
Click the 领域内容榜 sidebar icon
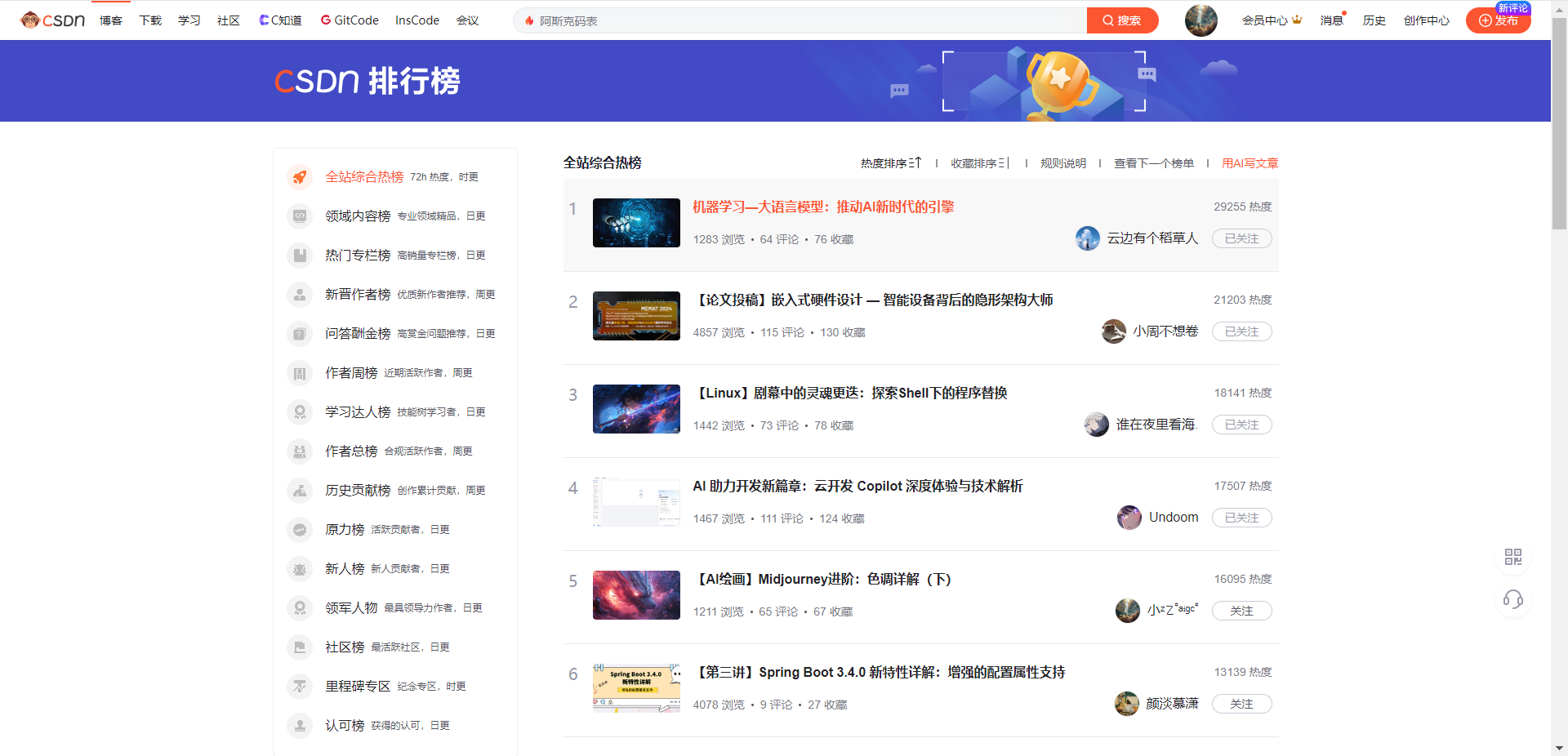click(x=300, y=216)
